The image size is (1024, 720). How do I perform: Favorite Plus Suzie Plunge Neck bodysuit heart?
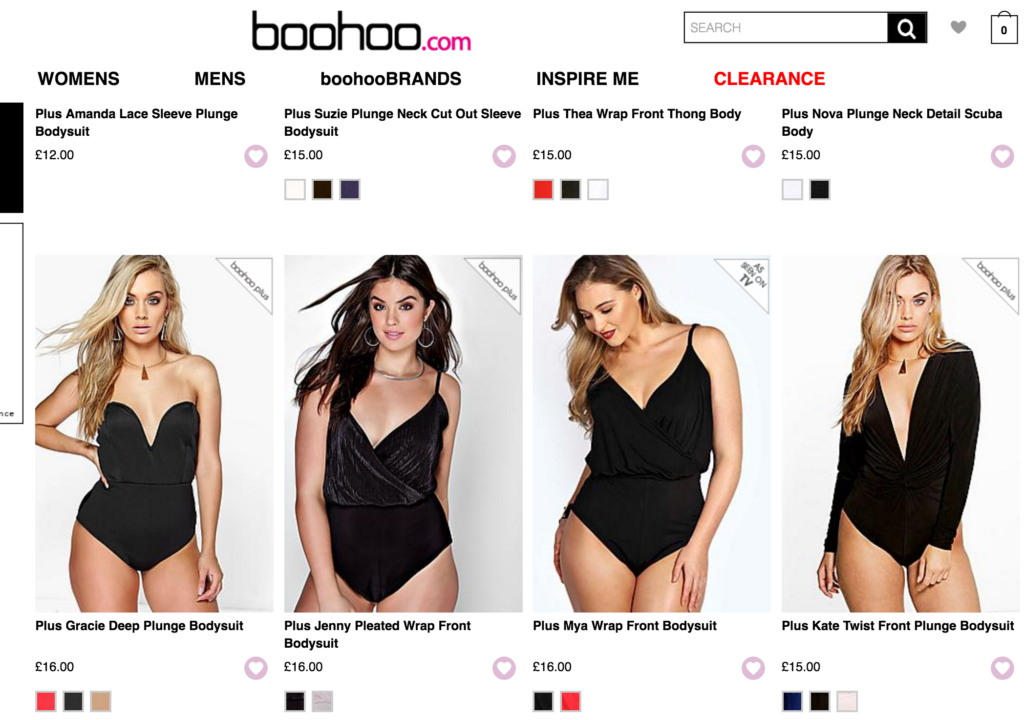pos(504,156)
